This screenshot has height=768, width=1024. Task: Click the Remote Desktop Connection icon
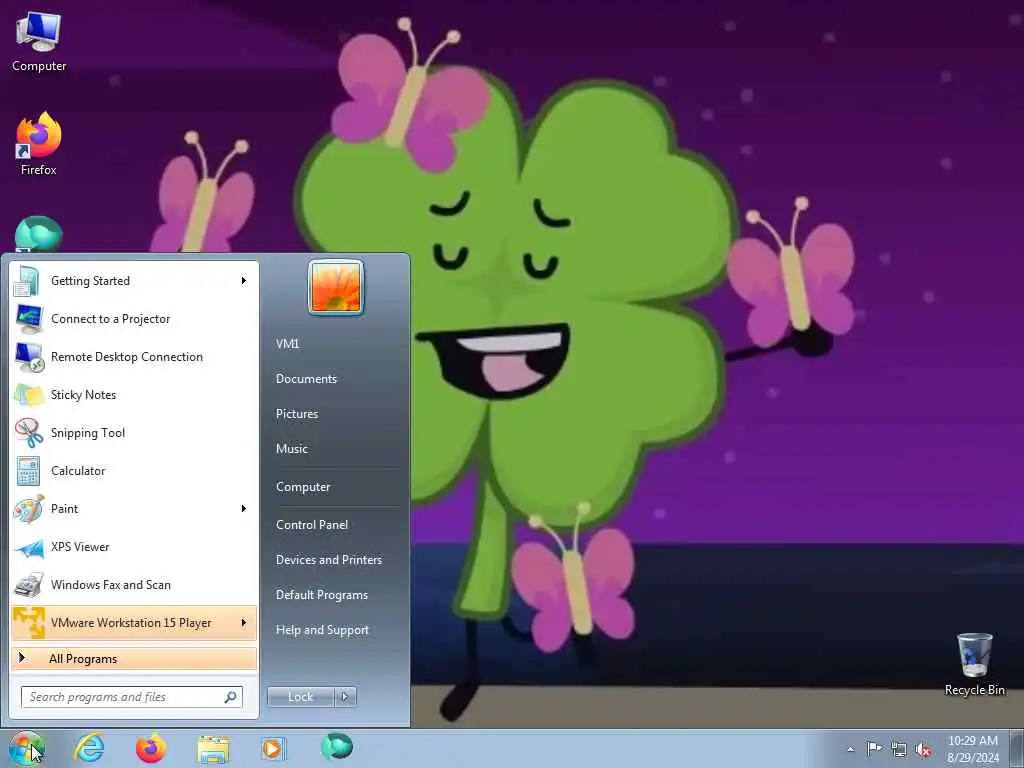[28, 357]
